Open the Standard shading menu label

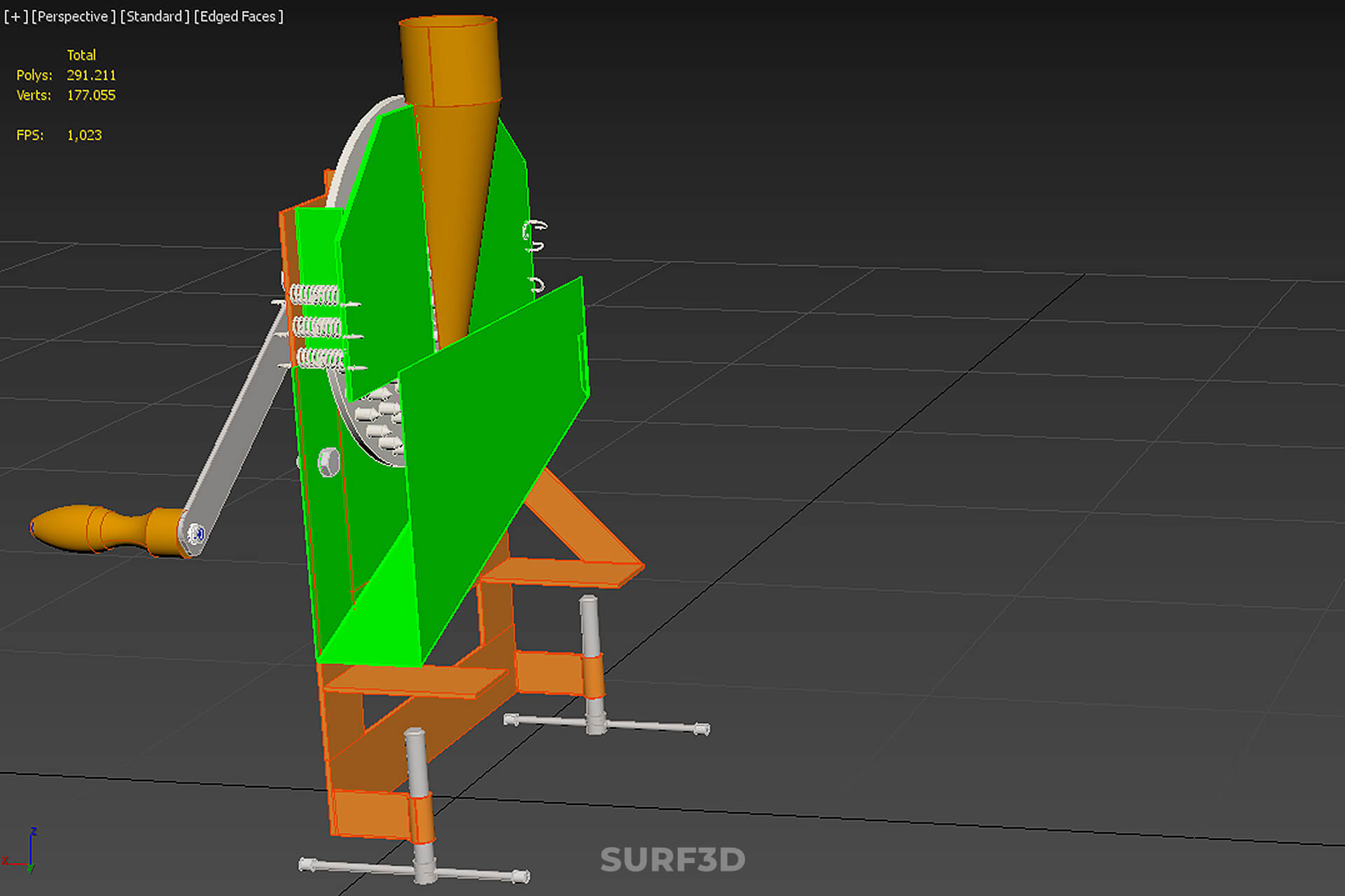click(x=155, y=17)
